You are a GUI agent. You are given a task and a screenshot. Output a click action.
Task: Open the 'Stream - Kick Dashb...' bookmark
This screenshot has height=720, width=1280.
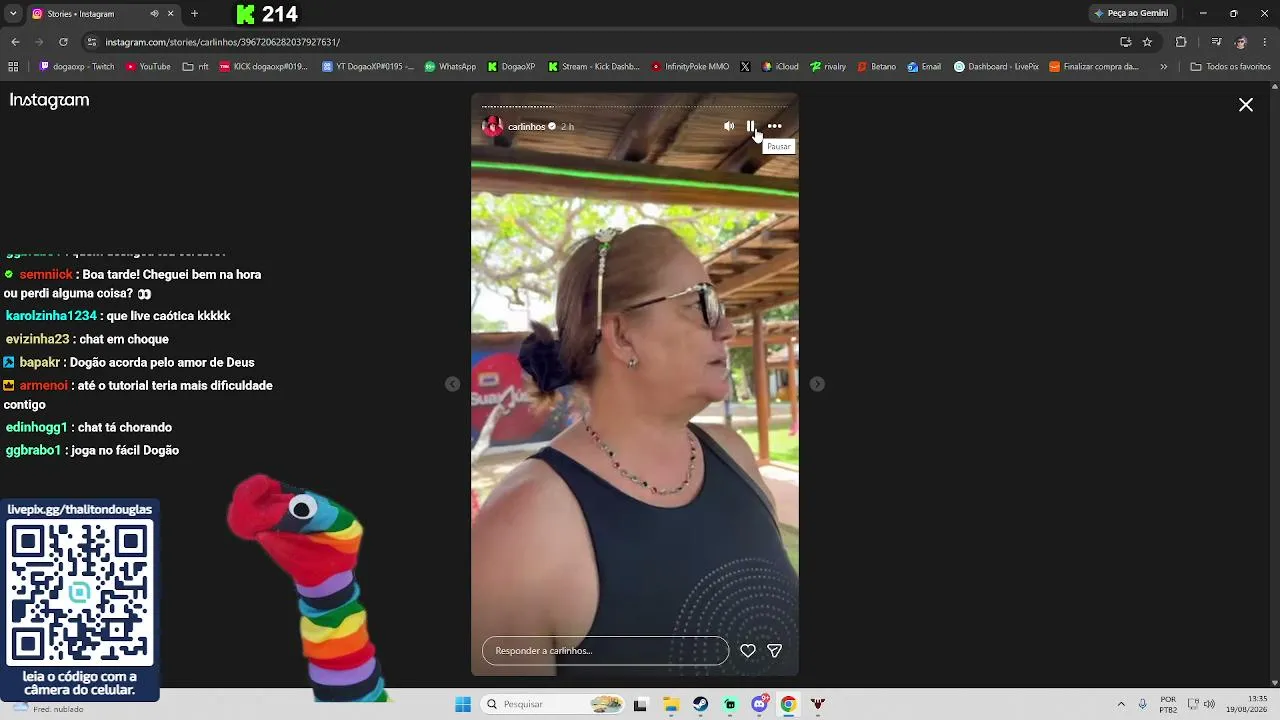pyautogui.click(x=593, y=67)
